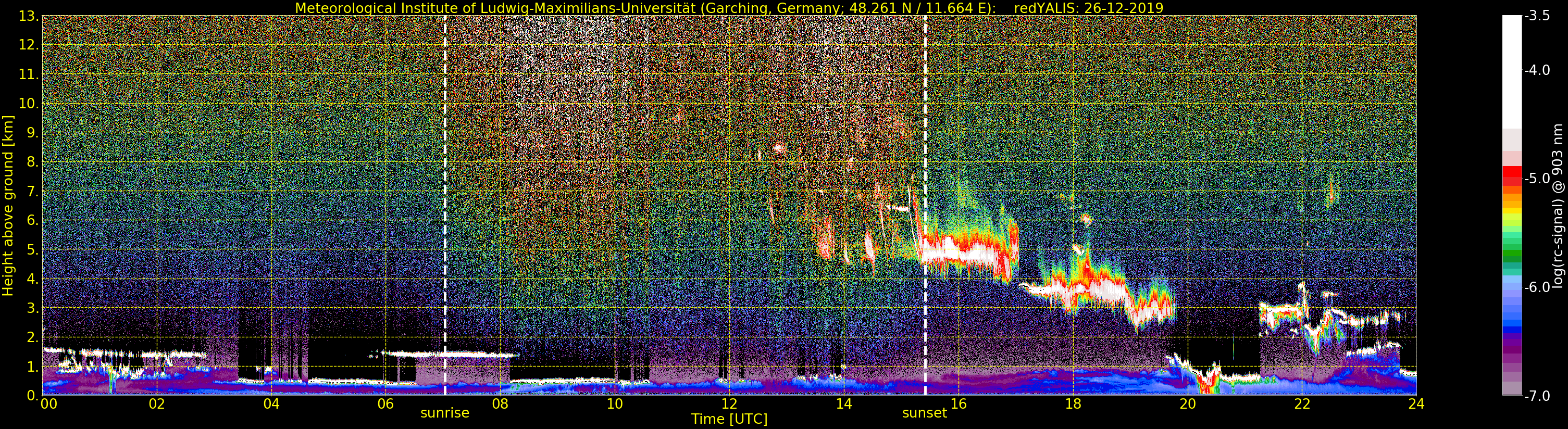Click the time axis tick label 02
The width and height of the screenshot is (1568, 429).
click(156, 403)
